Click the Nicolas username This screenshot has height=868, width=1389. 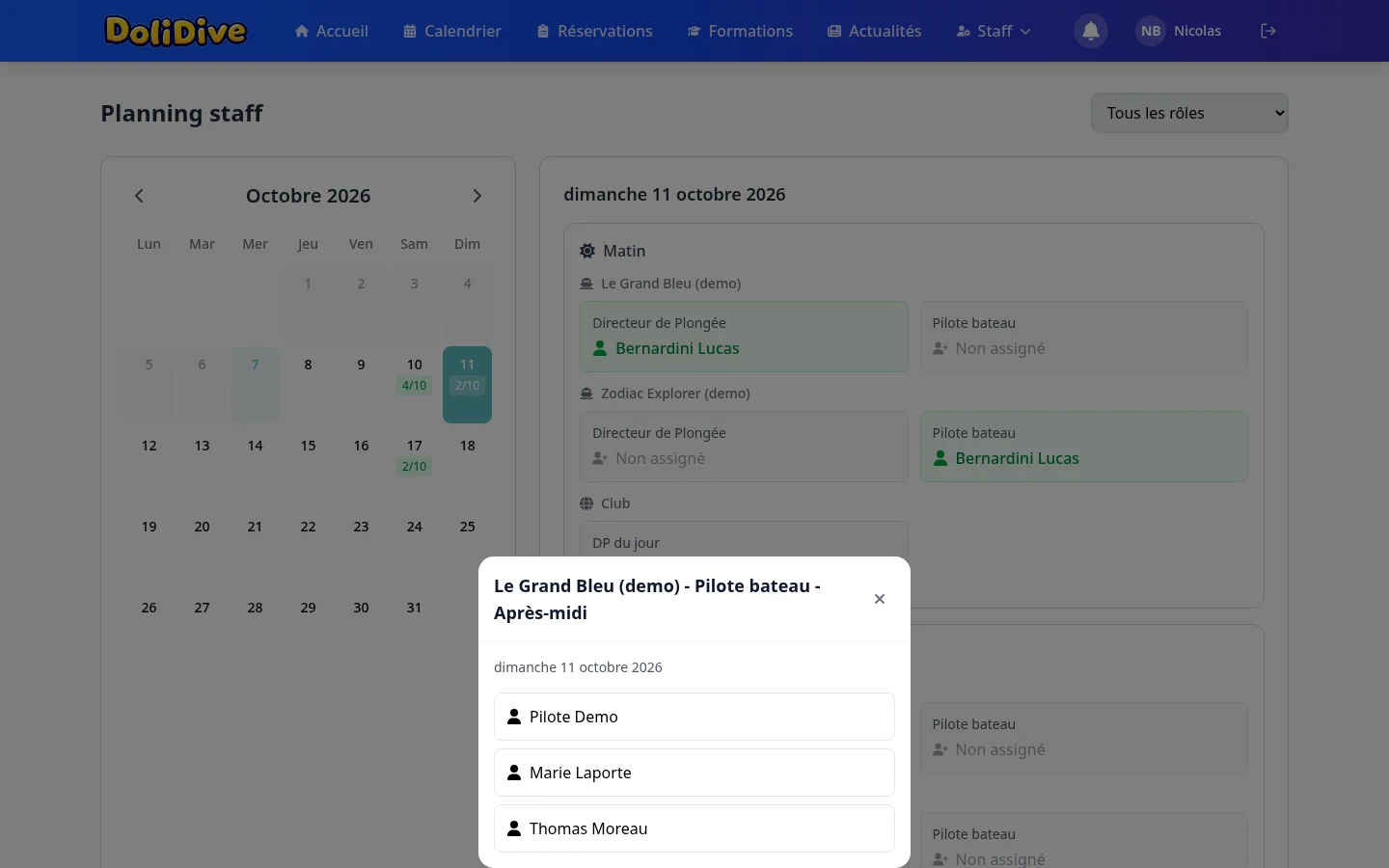pos(1197,31)
